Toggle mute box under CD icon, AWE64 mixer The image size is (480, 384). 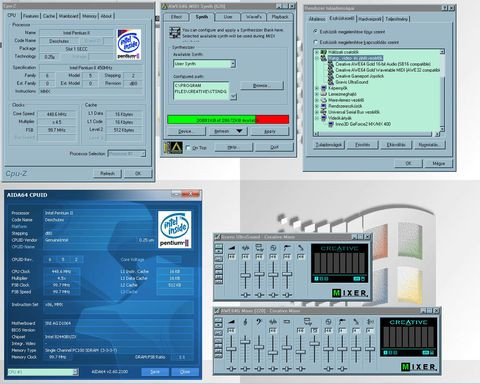(328, 330)
